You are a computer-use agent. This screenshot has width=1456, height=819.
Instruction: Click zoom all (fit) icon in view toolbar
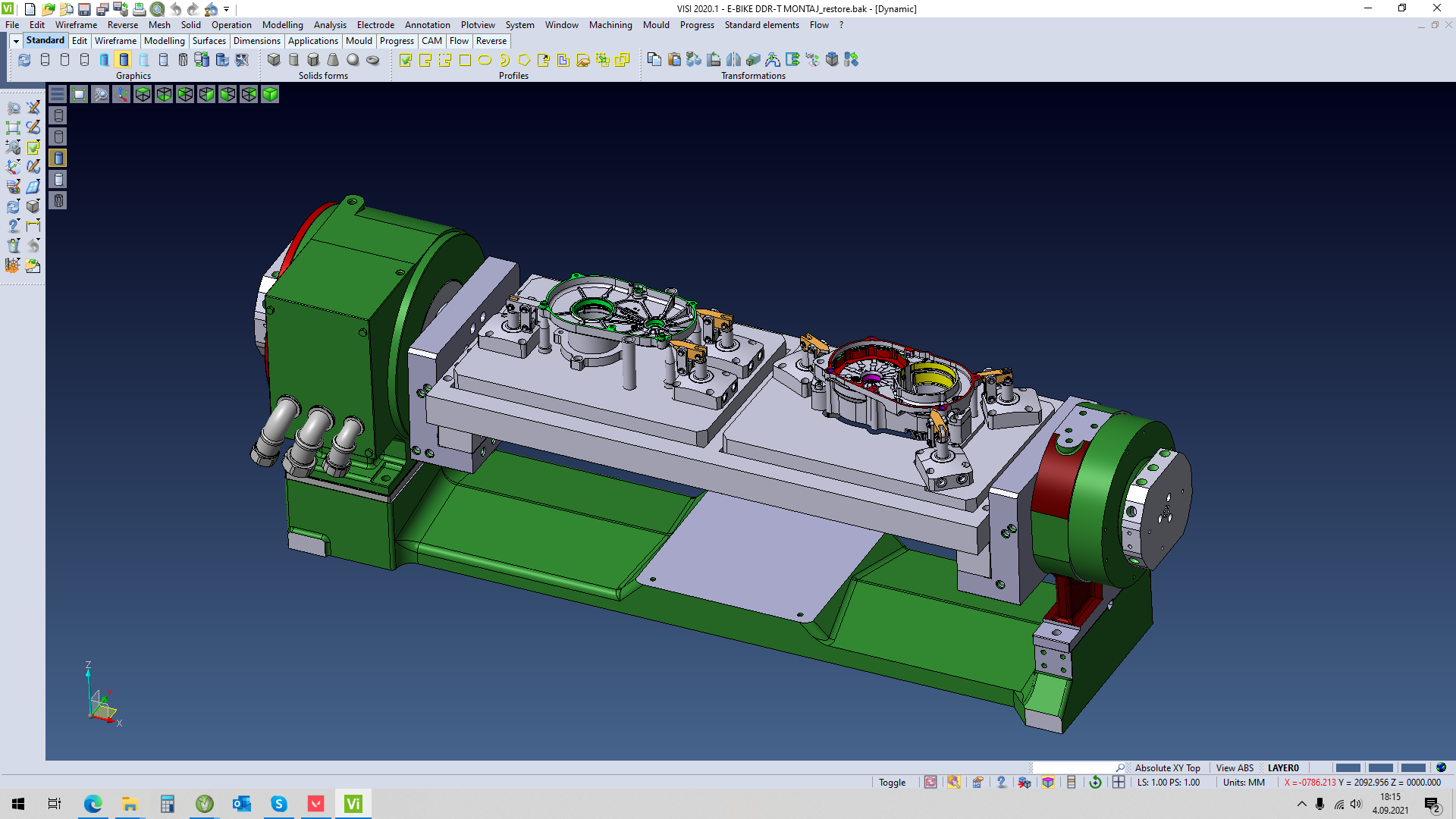pyautogui.click(x=79, y=94)
